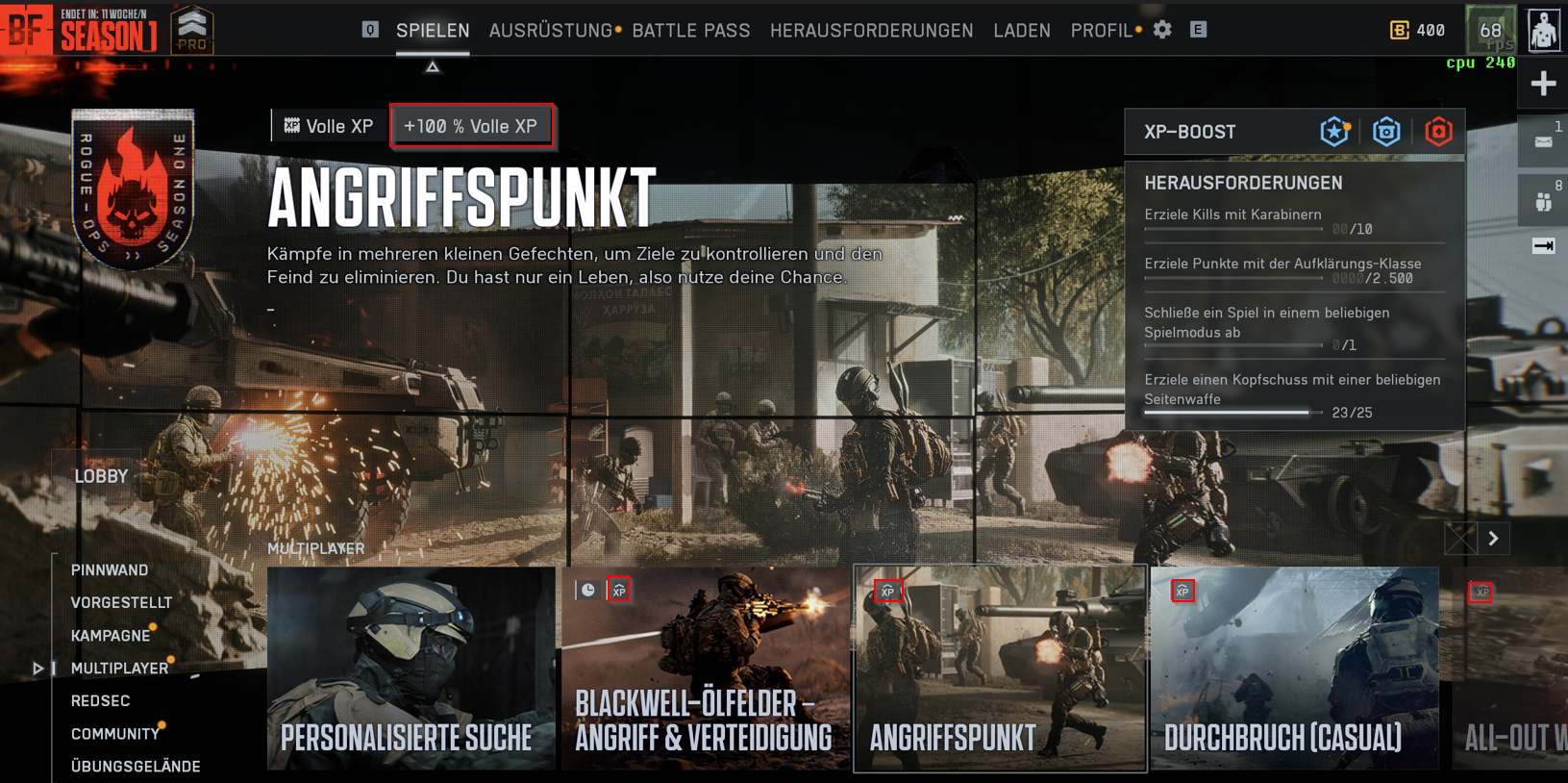Click the plus icon to invite players
Screen dimensions: 1568x783
click(x=1543, y=84)
